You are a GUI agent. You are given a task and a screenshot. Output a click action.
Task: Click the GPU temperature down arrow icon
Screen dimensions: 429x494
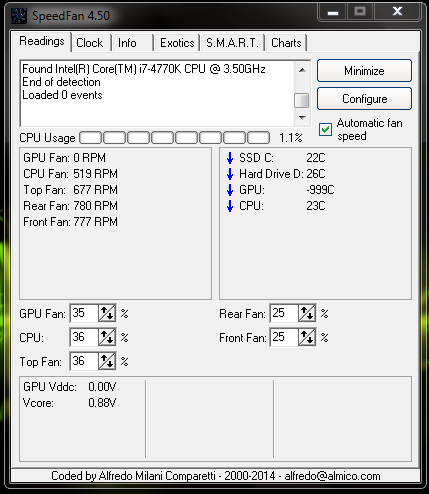pos(230,190)
